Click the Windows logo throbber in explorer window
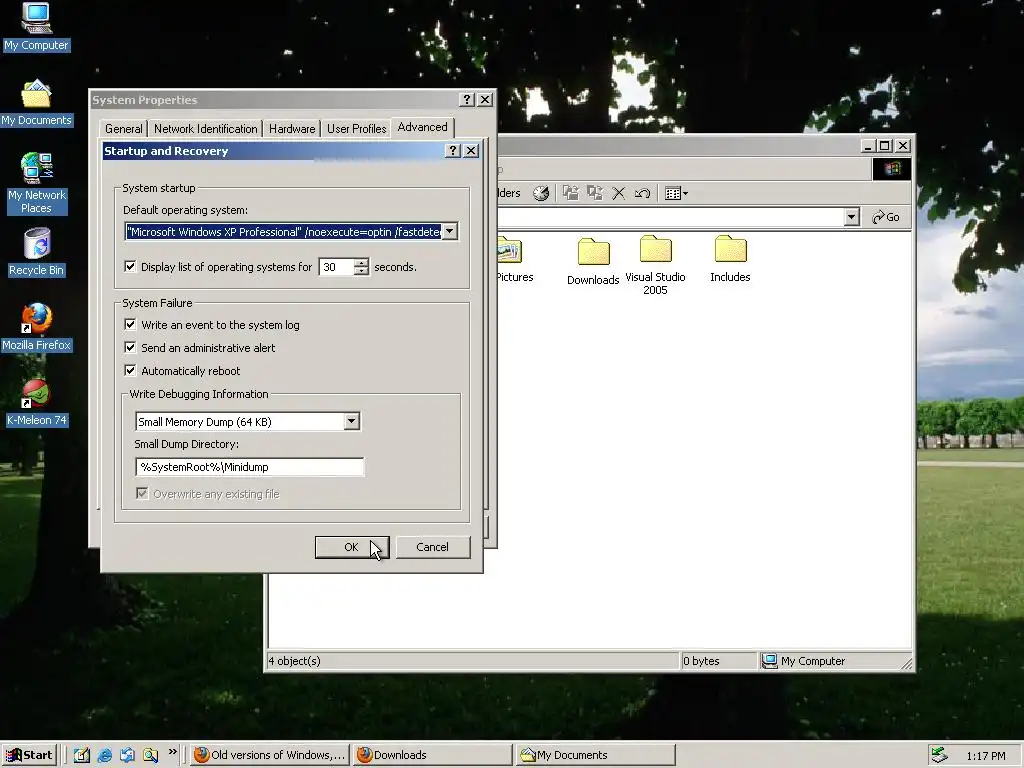 tap(892, 169)
